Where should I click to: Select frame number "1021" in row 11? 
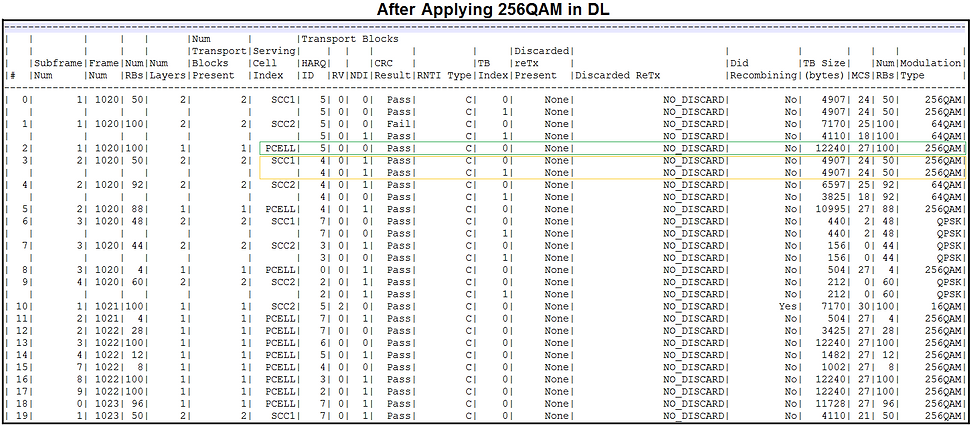105,318
